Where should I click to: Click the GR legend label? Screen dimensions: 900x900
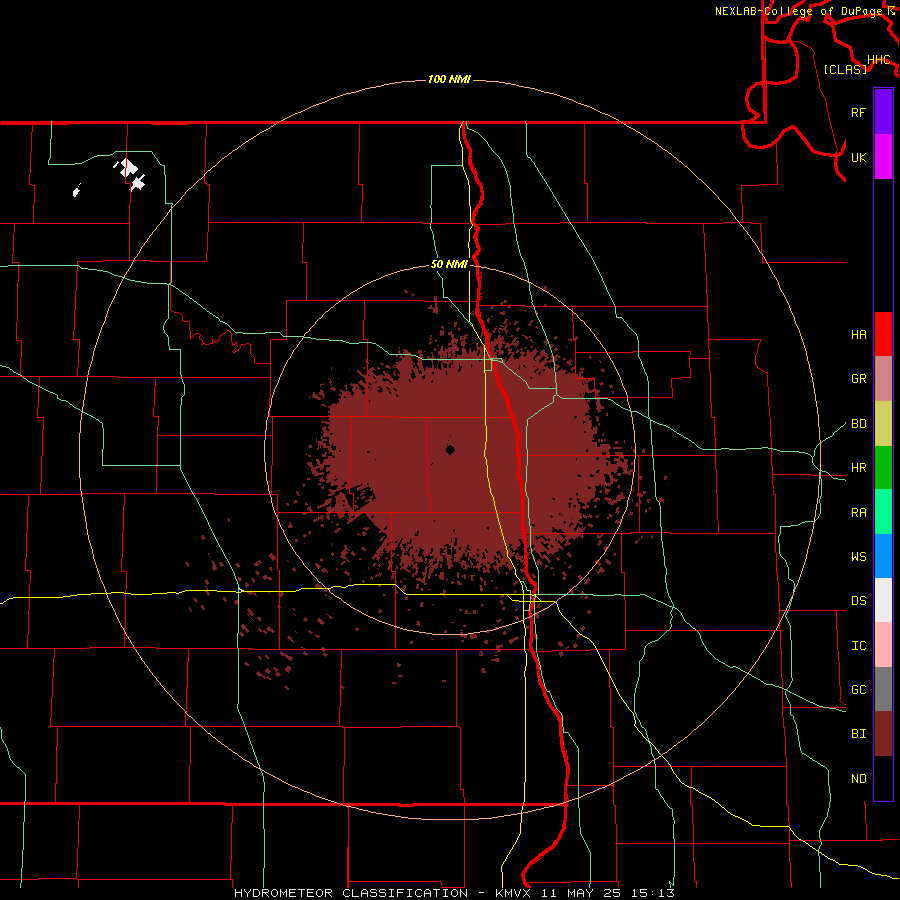(858, 379)
